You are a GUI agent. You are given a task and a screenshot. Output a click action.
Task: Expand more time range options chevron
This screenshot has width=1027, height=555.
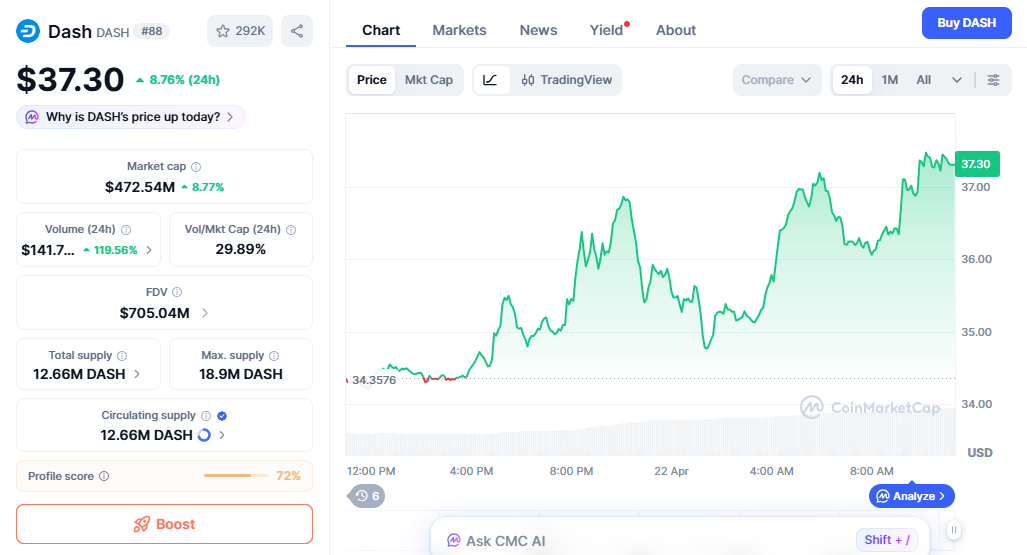tap(957, 80)
